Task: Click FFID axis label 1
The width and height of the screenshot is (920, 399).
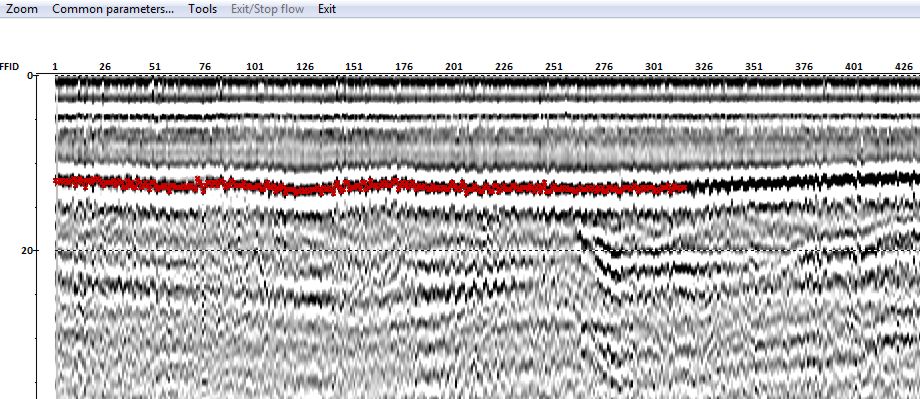Action: pyautogui.click(x=55, y=67)
